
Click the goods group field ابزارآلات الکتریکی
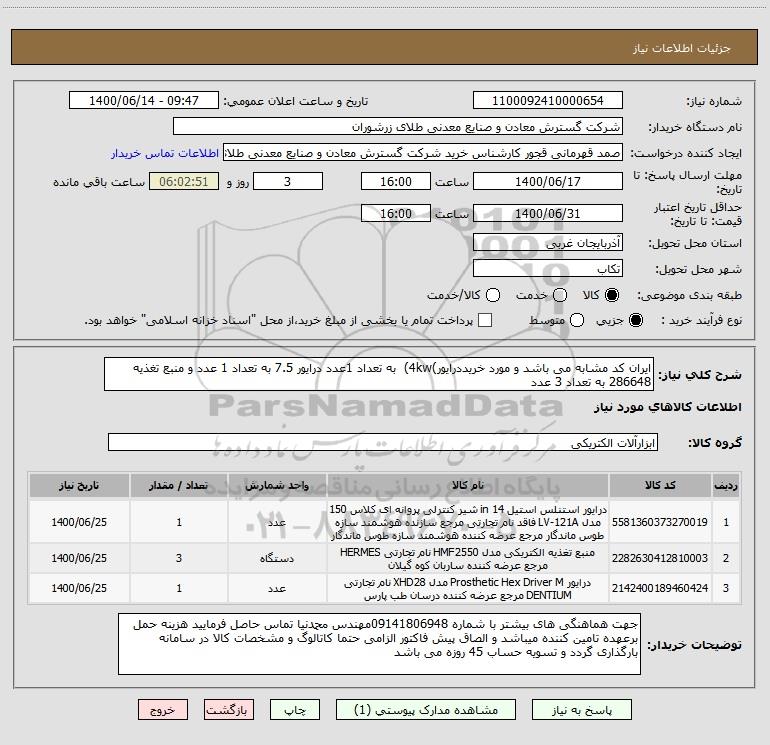tap(383, 442)
